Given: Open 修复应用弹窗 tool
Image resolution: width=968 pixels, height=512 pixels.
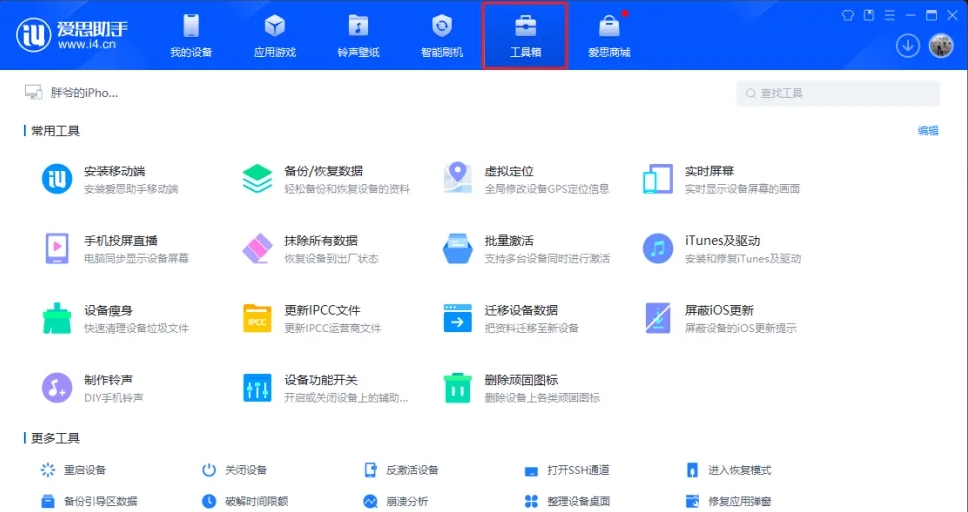Looking at the screenshot, I should [728, 501].
